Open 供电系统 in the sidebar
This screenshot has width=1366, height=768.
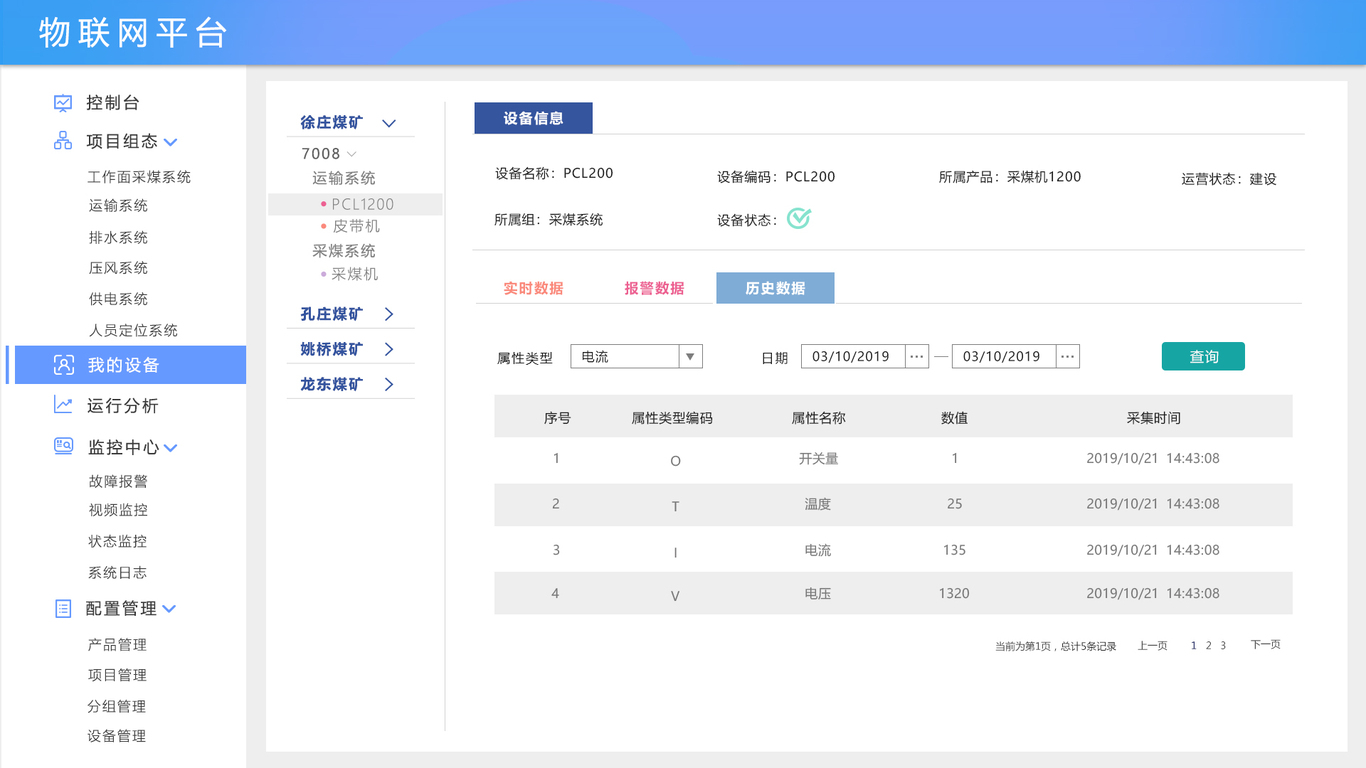tap(118, 298)
